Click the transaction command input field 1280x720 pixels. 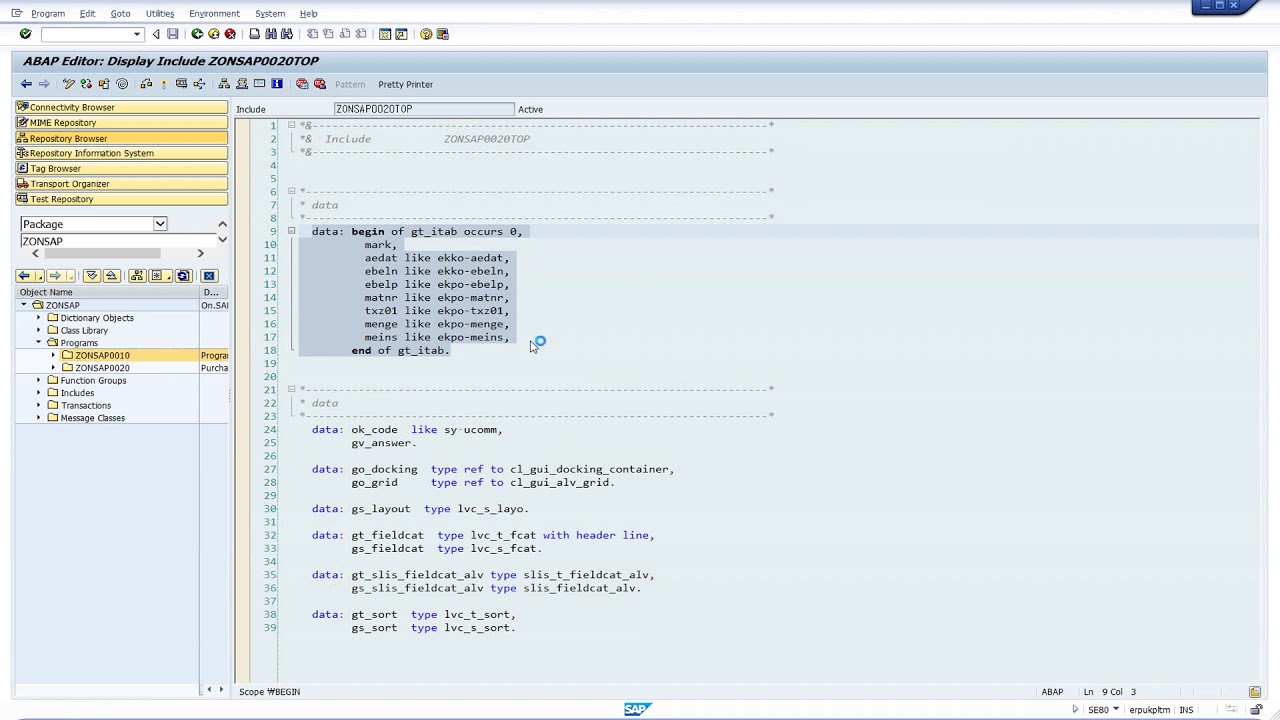click(86, 34)
